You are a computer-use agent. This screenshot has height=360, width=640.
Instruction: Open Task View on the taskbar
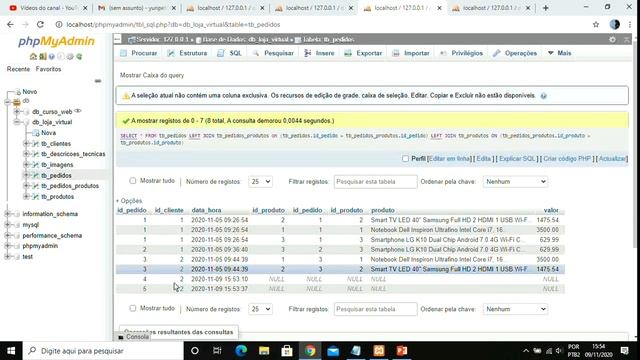[x=217, y=351]
